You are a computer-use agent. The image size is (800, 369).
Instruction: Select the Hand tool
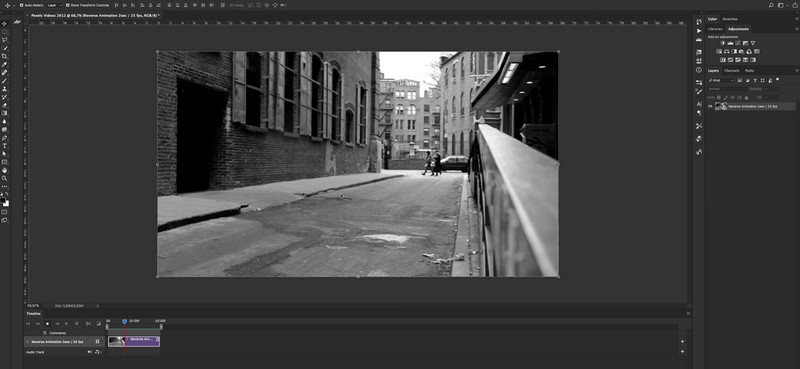click(5, 170)
